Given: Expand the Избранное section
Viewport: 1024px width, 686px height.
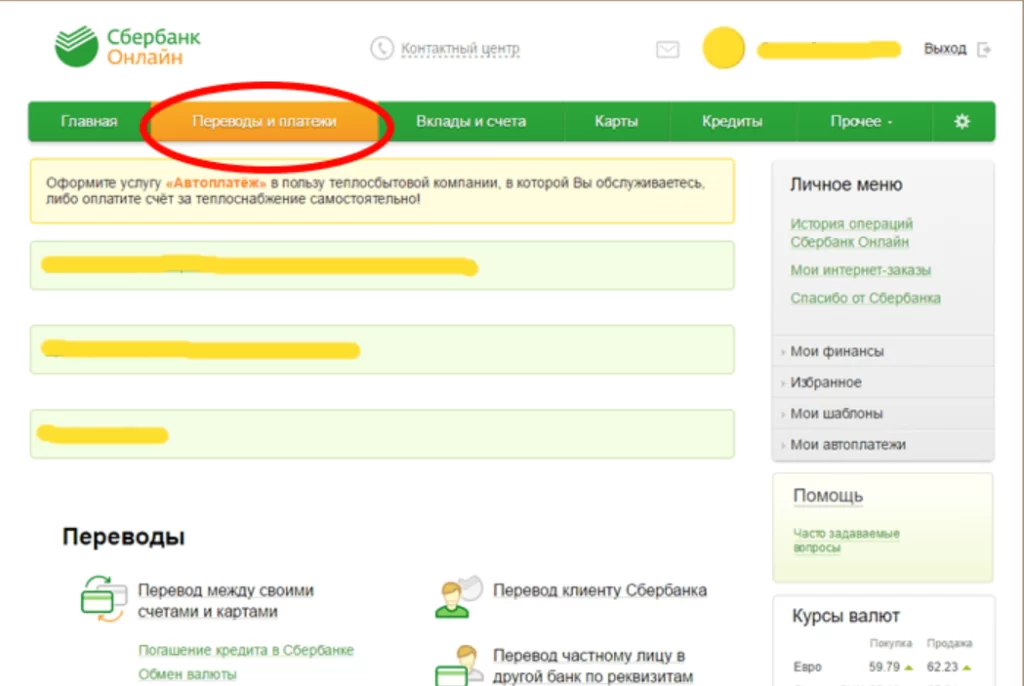Looking at the screenshot, I should click(825, 382).
